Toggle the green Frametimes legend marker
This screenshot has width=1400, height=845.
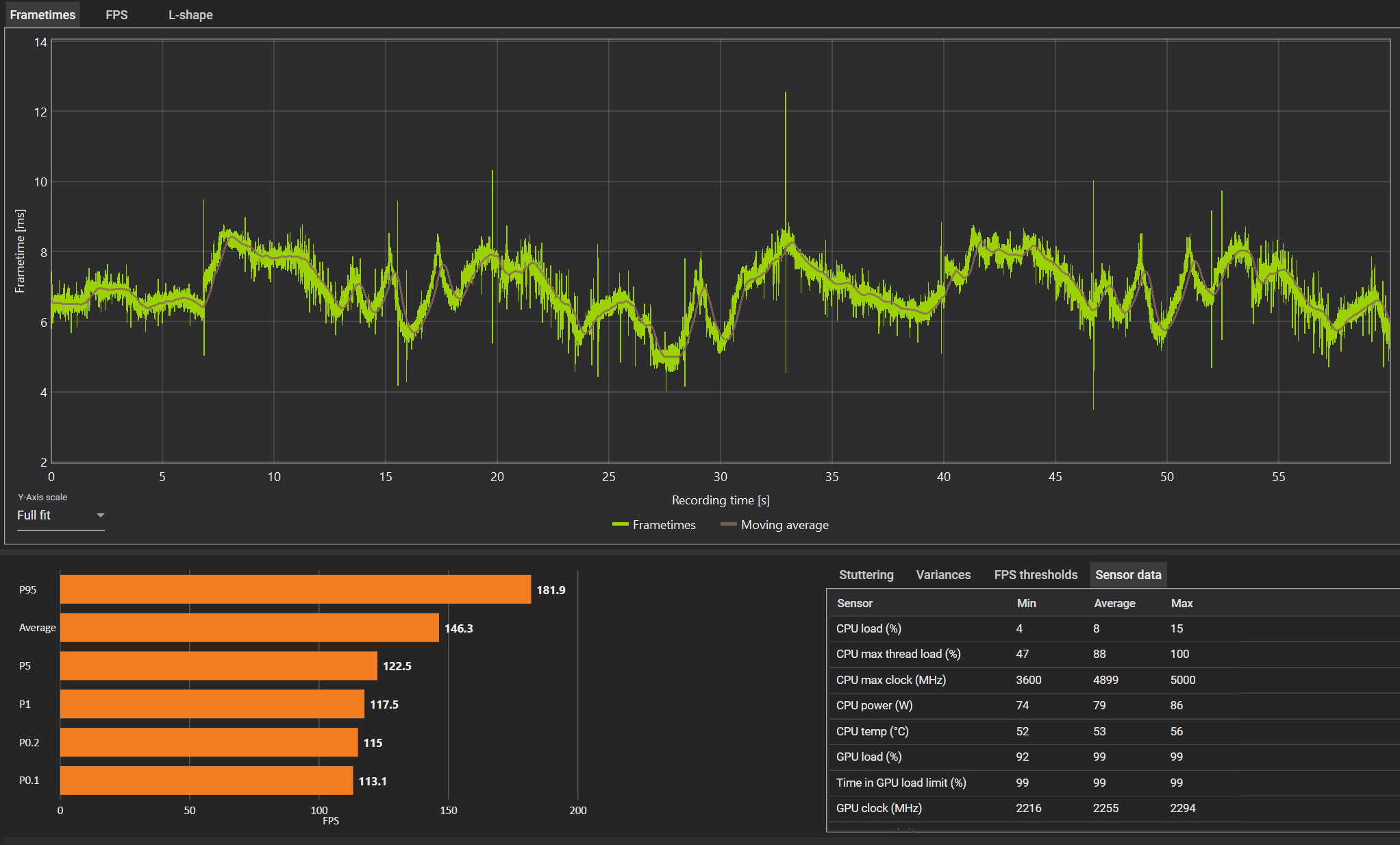point(621,525)
